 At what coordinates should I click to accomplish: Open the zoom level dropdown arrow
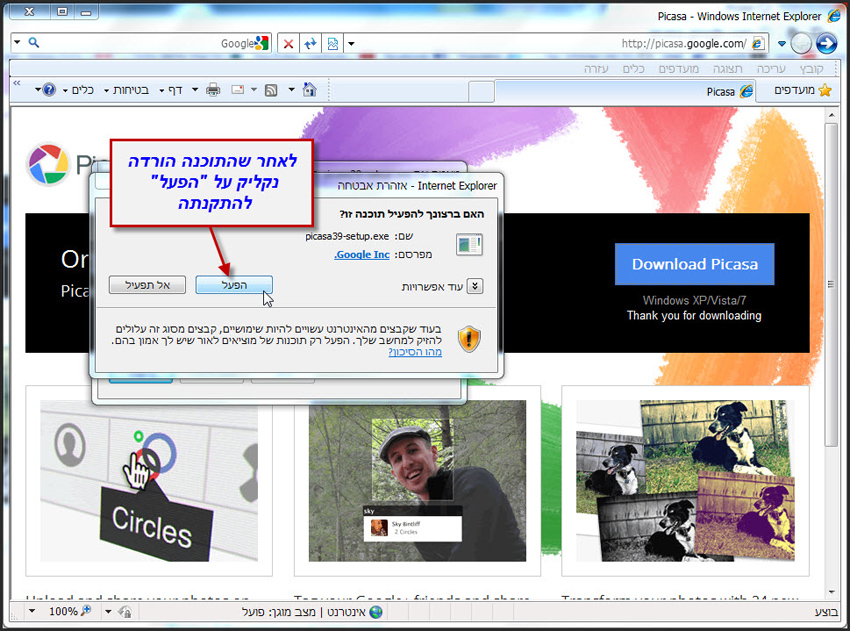coord(32,611)
